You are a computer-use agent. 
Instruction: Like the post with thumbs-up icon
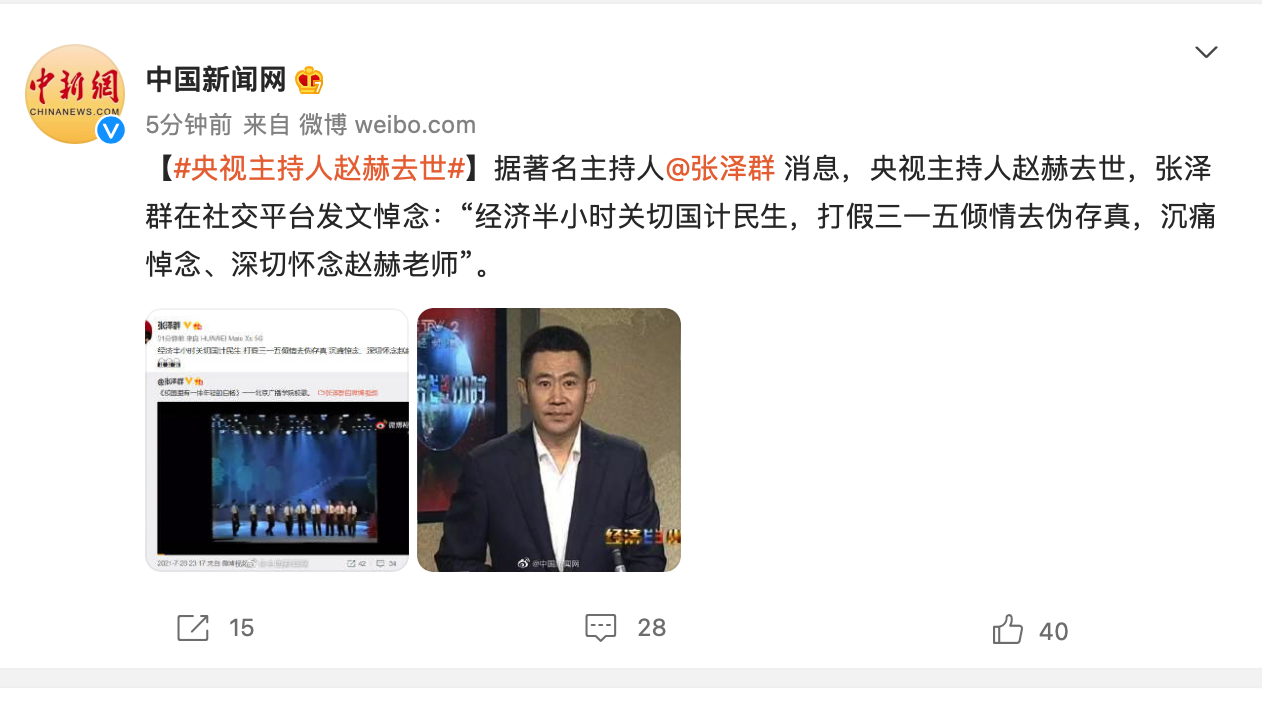[x=1008, y=629]
